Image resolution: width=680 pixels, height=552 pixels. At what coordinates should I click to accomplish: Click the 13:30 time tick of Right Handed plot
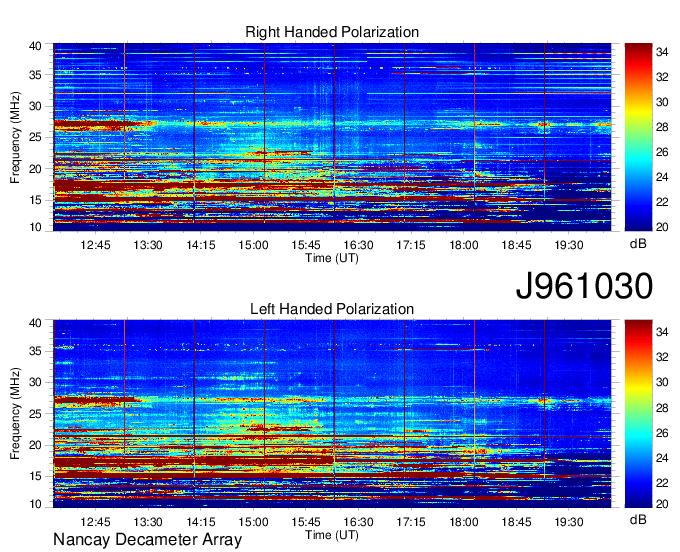pyautogui.click(x=148, y=245)
